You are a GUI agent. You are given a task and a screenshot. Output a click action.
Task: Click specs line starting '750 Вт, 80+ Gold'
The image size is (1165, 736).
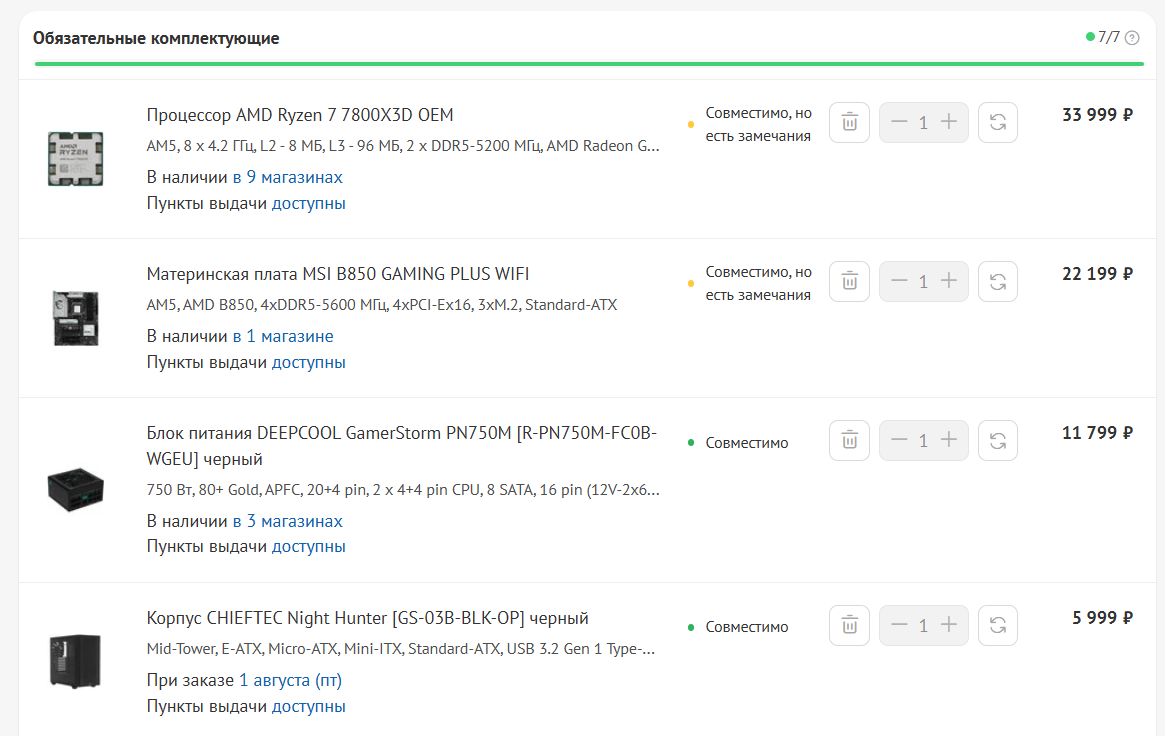coord(403,489)
